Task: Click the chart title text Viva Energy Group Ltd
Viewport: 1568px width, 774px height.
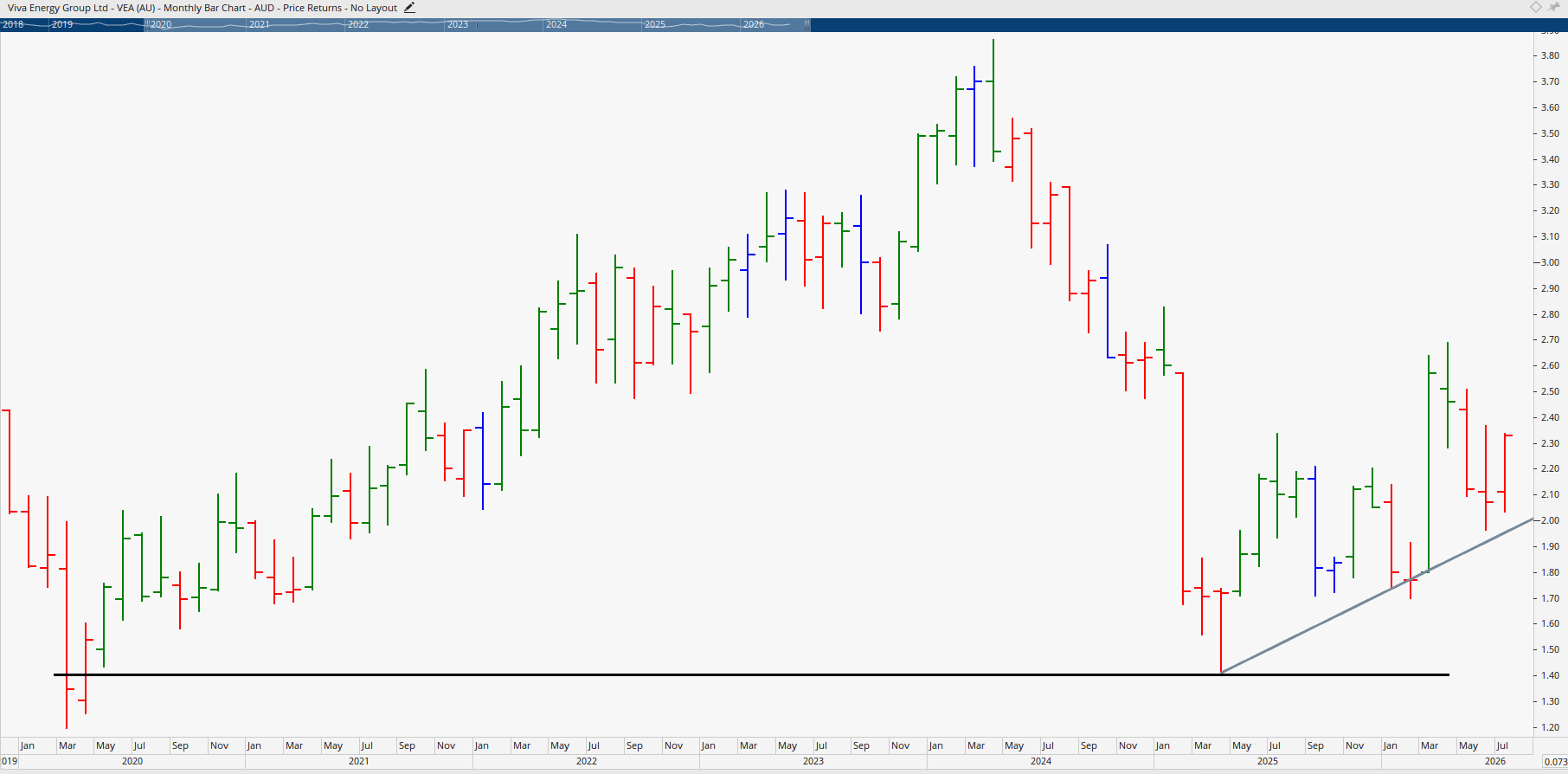Action: point(58,8)
